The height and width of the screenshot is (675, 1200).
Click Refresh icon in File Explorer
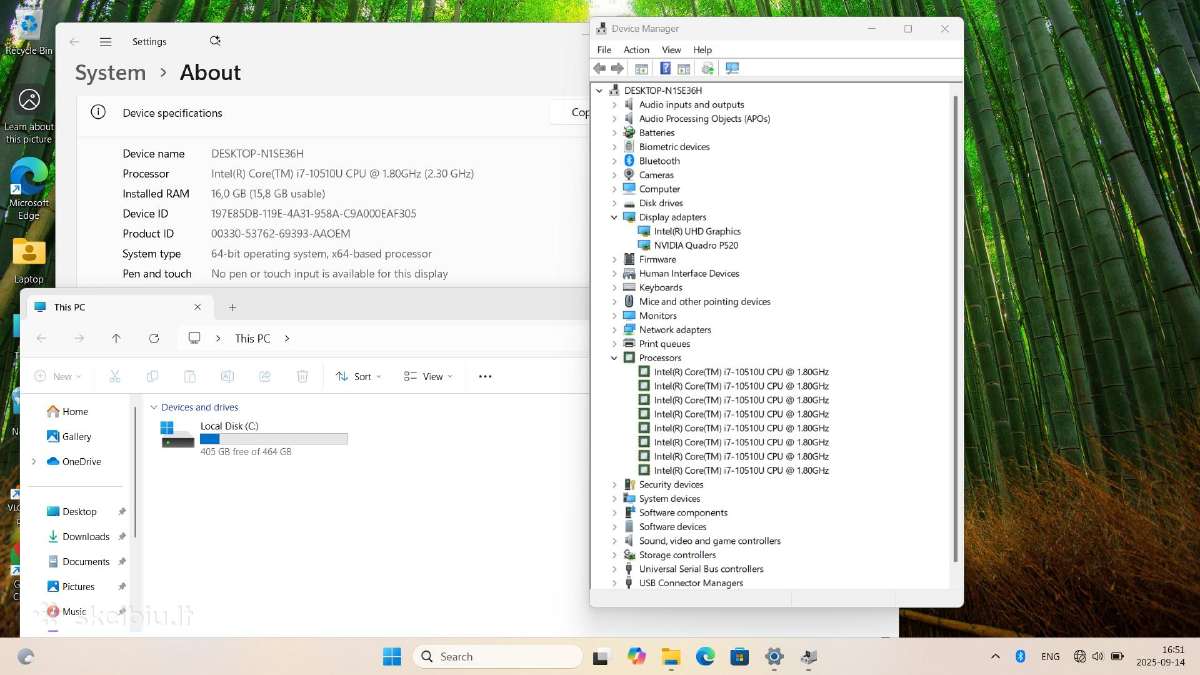[154, 338]
